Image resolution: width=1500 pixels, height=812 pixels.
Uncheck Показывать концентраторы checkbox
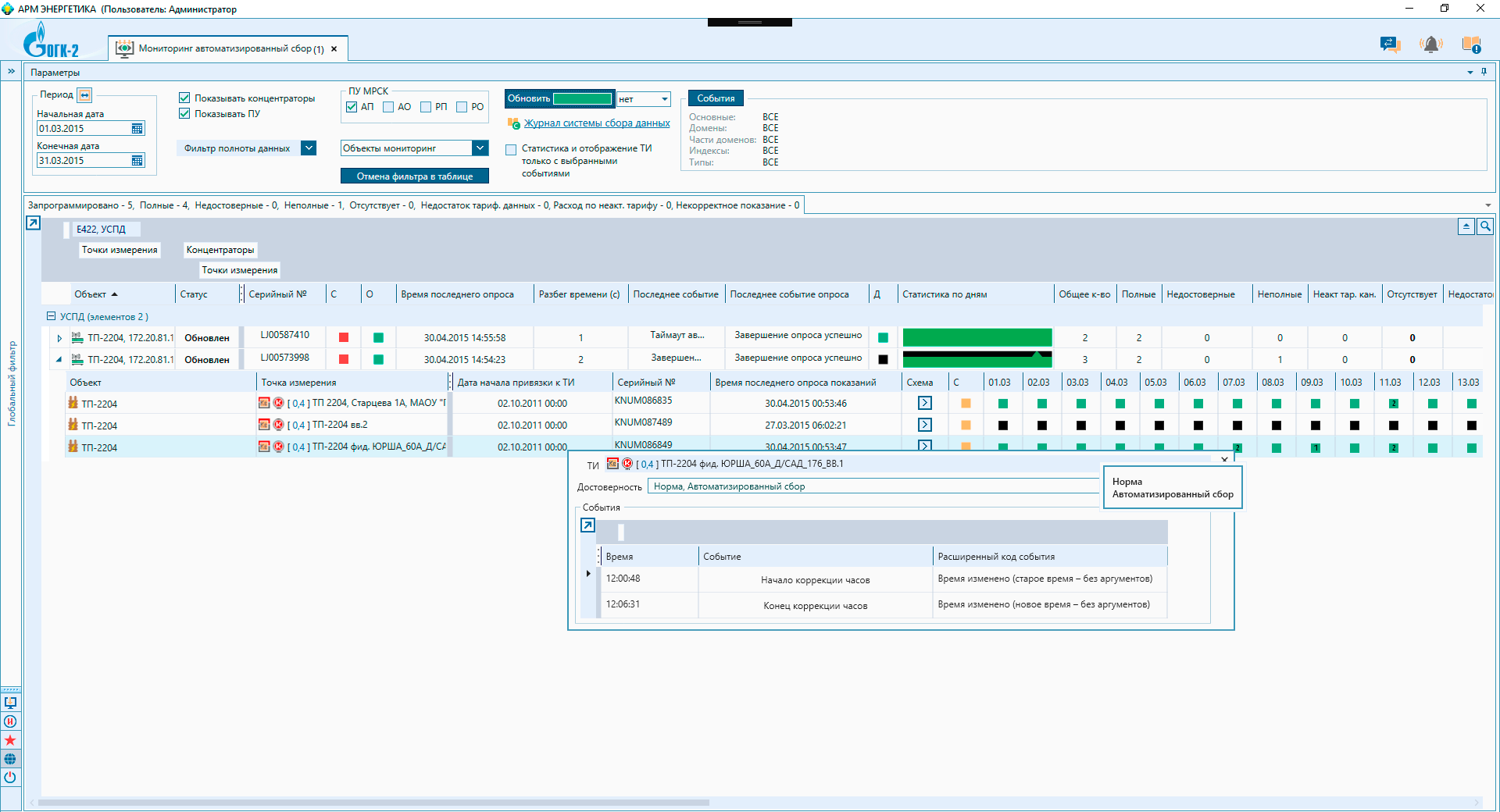click(x=184, y=98)
